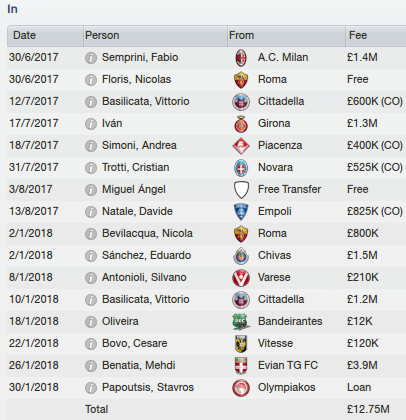The width and height of the screenshot is (406, 420).
Task: Sort by the Fee column header
Action: [x=376, y=36]
